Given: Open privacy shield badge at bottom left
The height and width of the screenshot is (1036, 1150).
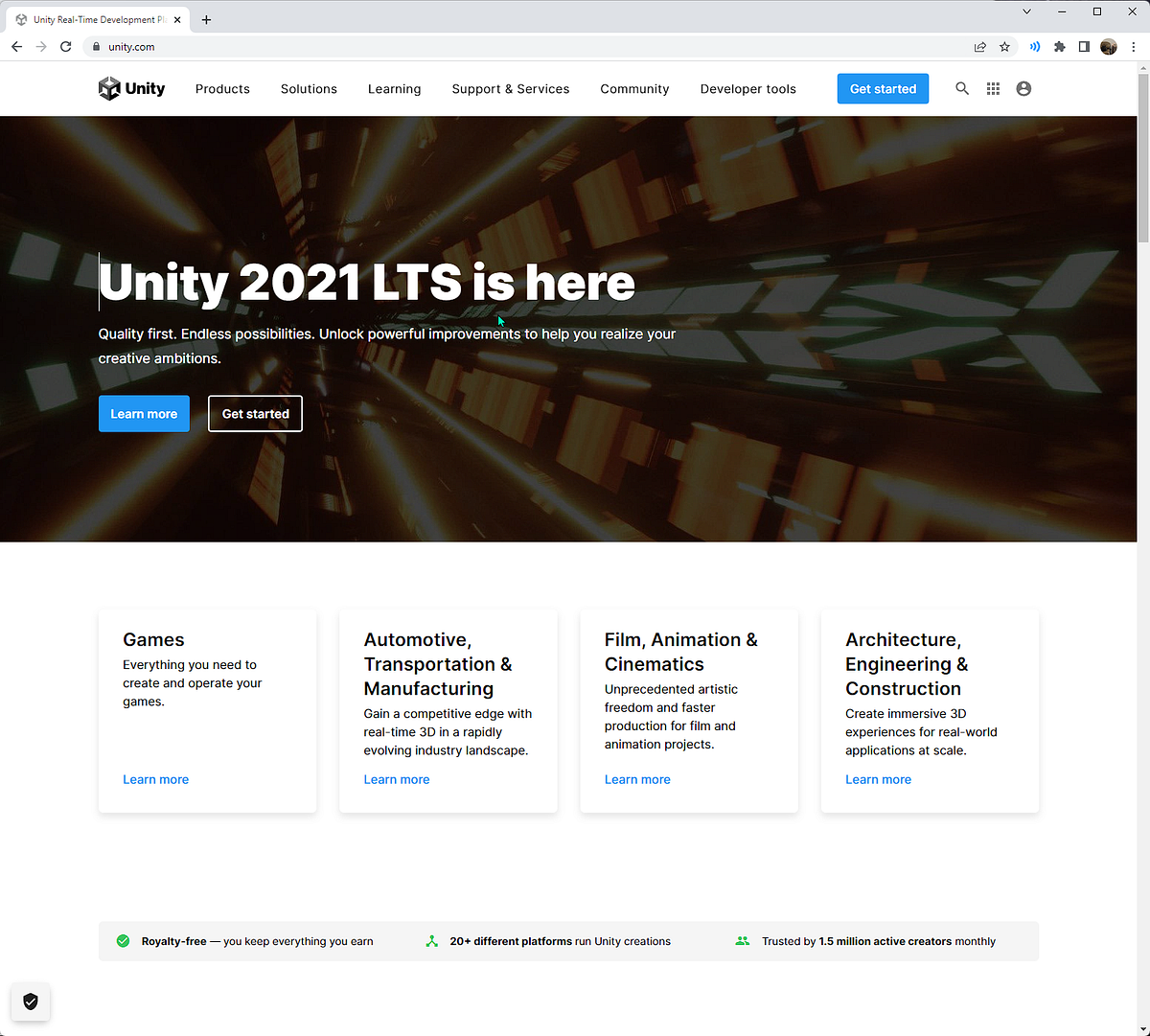Looking at the screenshot, I should pos(31,1001).
